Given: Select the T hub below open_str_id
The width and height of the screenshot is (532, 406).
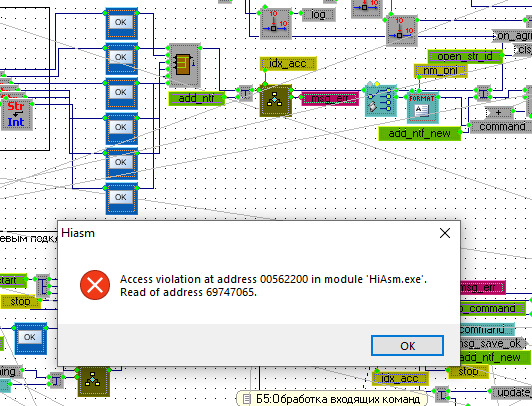Looking at the screenshot, I should coord(483,93).
